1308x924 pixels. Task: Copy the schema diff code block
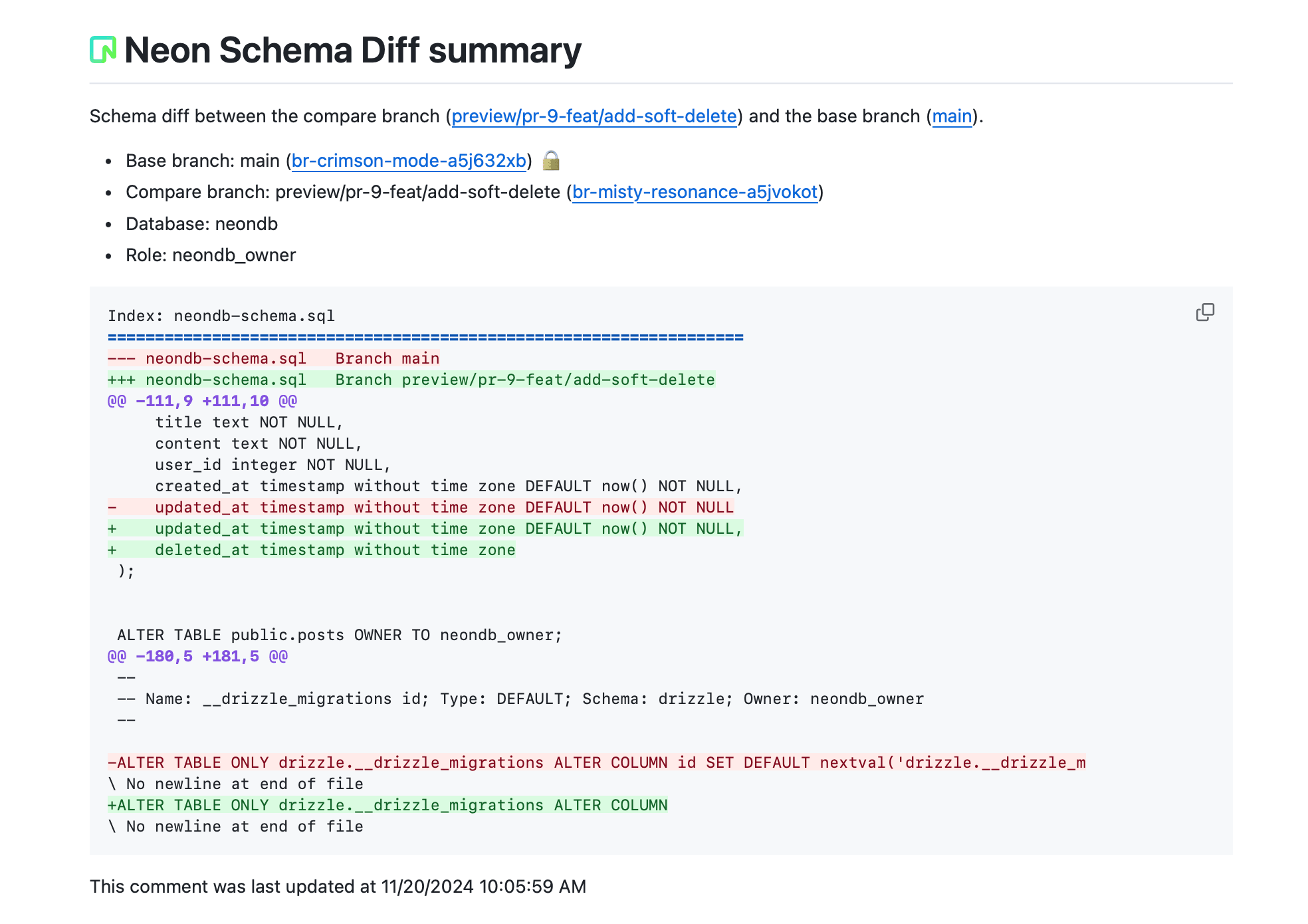click(1204, 312)
